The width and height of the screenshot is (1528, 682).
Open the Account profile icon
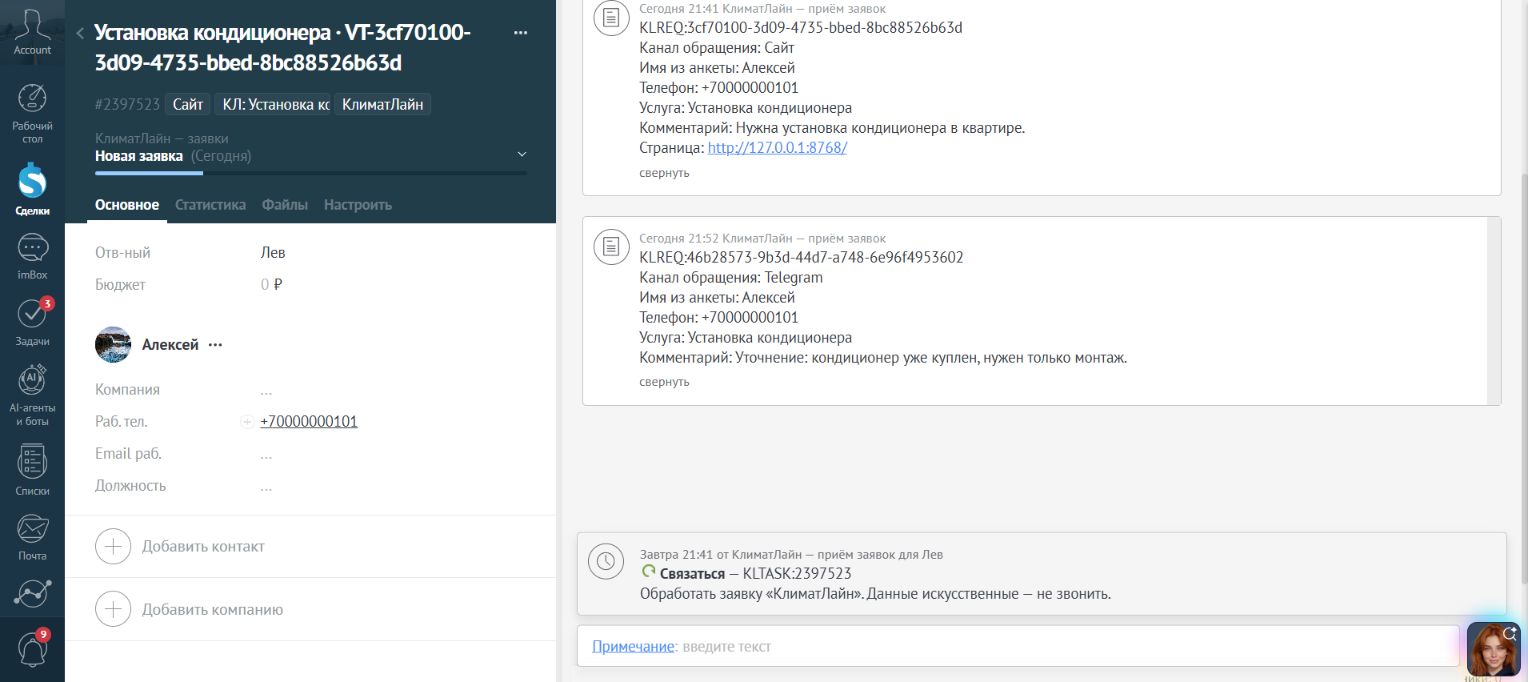tap(32, 32)
